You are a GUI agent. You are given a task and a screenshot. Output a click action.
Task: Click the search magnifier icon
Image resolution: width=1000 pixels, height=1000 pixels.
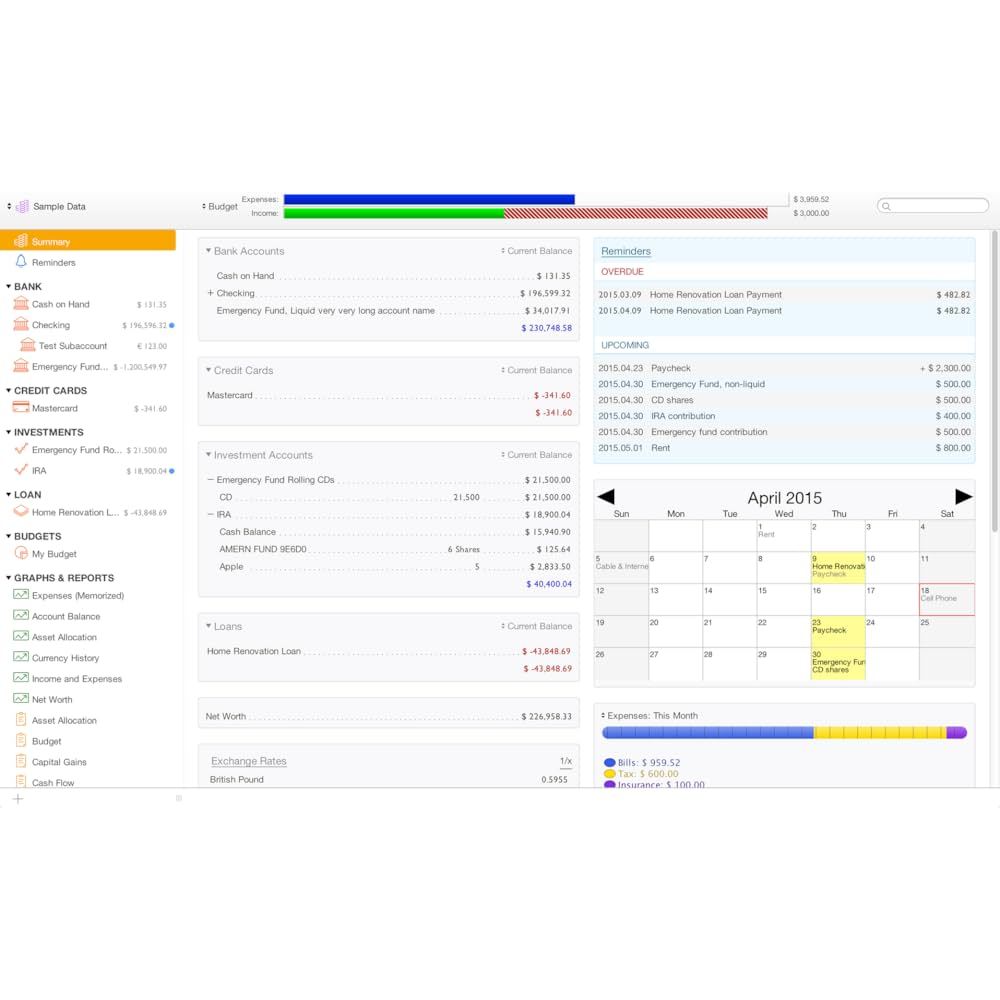886,206
